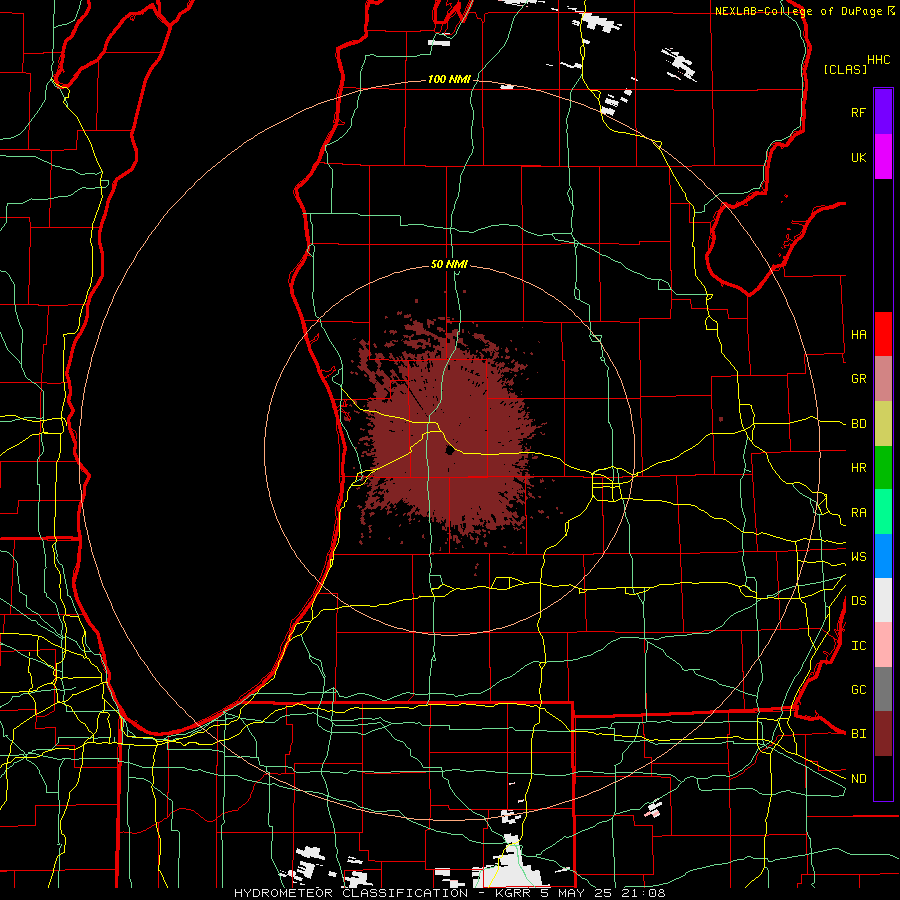The height and width of the screenshot is (900, 900).
Task: Select the BD yellow legend swatch
Action: (x=883, y=424)
